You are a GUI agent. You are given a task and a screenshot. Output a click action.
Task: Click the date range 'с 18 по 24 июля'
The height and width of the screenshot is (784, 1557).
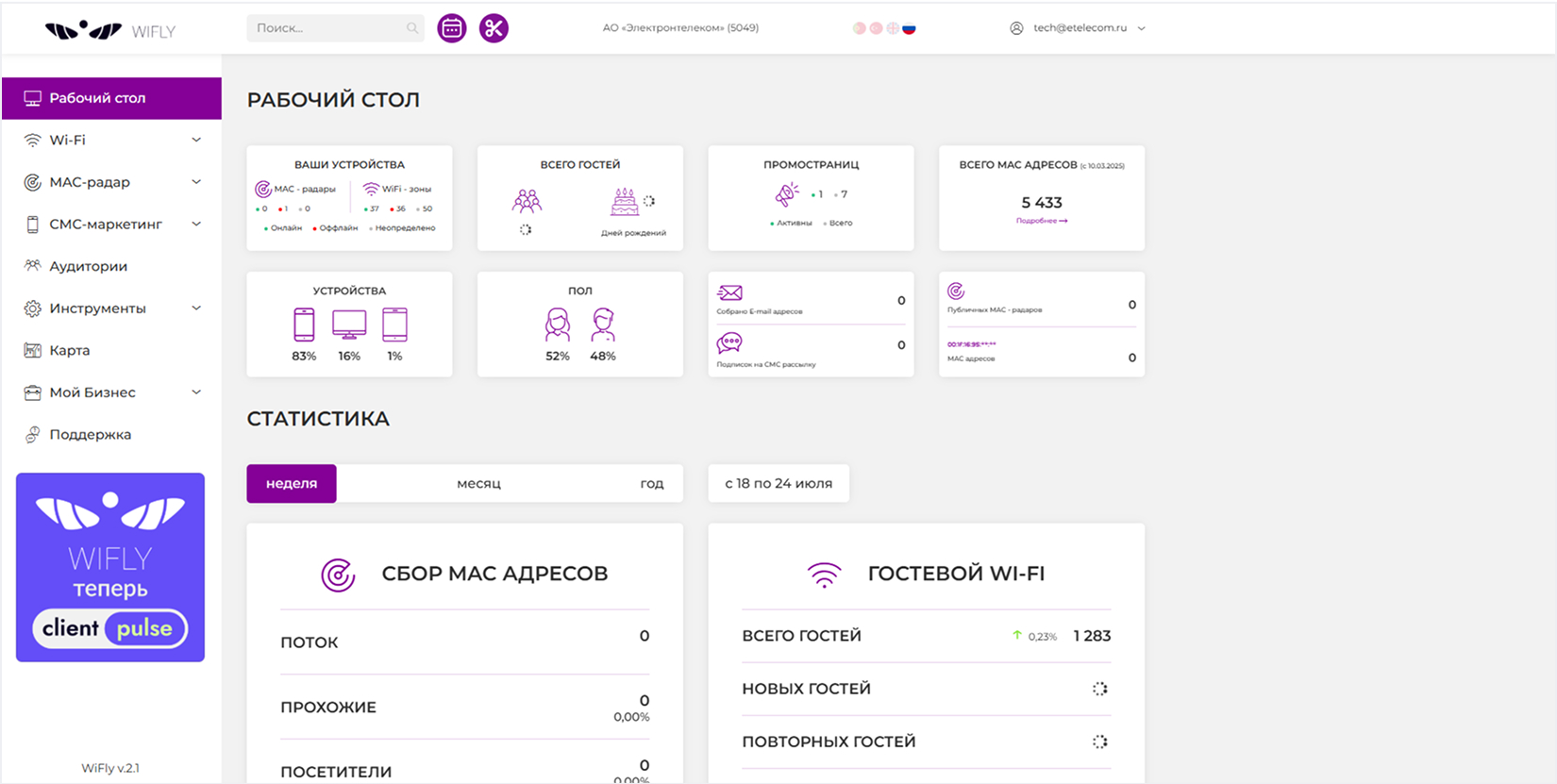[x=778, y=484]
